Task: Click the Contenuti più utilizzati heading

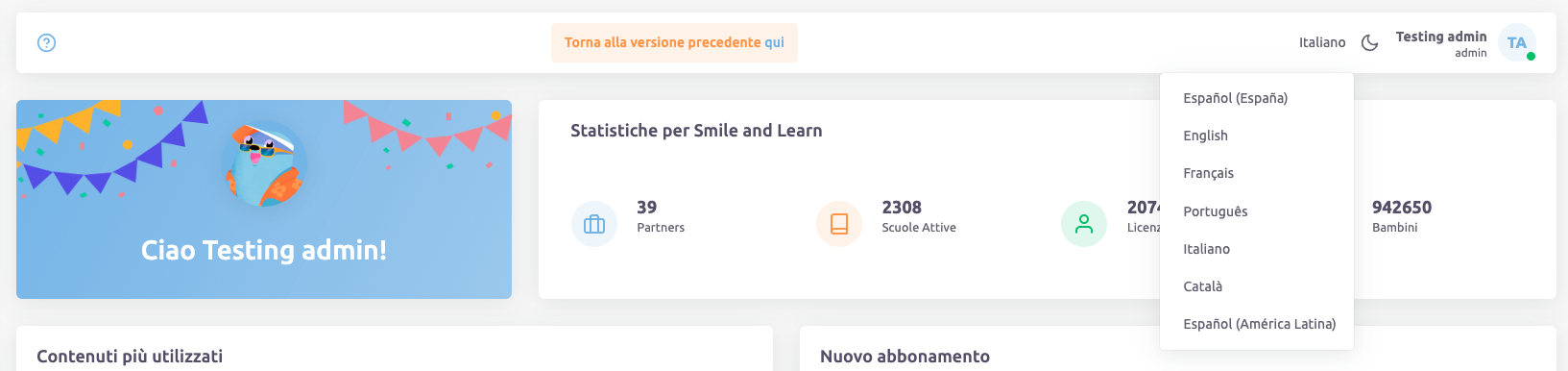Action: tap(130, 357)
